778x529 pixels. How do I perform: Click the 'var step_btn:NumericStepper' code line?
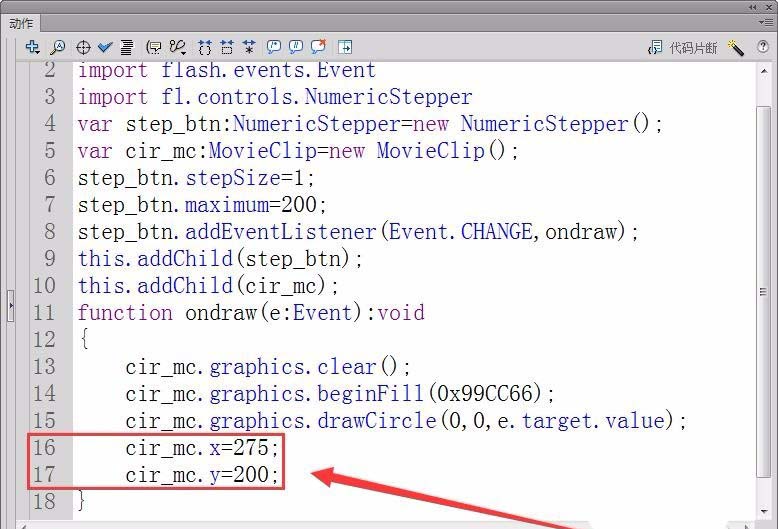[x=370, y=124]
